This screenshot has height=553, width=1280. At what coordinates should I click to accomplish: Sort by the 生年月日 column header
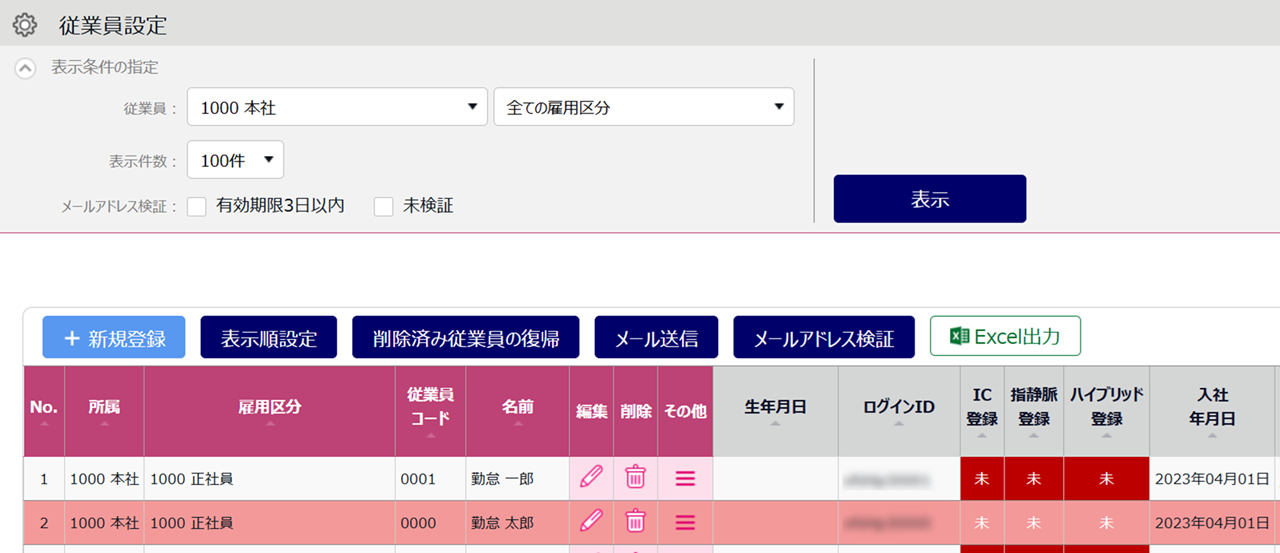tap(775, 411)
